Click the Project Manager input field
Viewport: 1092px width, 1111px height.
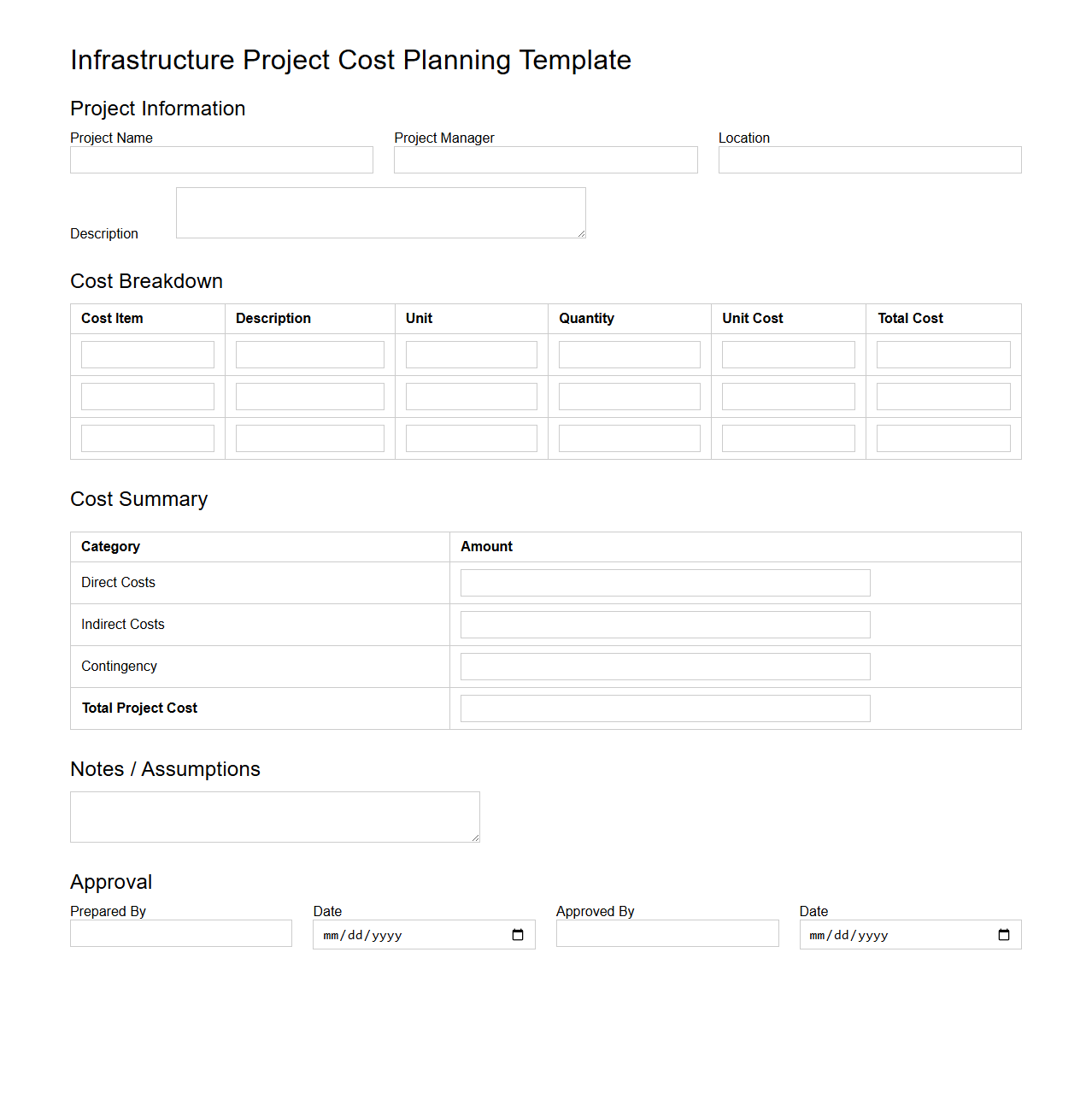click(544, 160)
